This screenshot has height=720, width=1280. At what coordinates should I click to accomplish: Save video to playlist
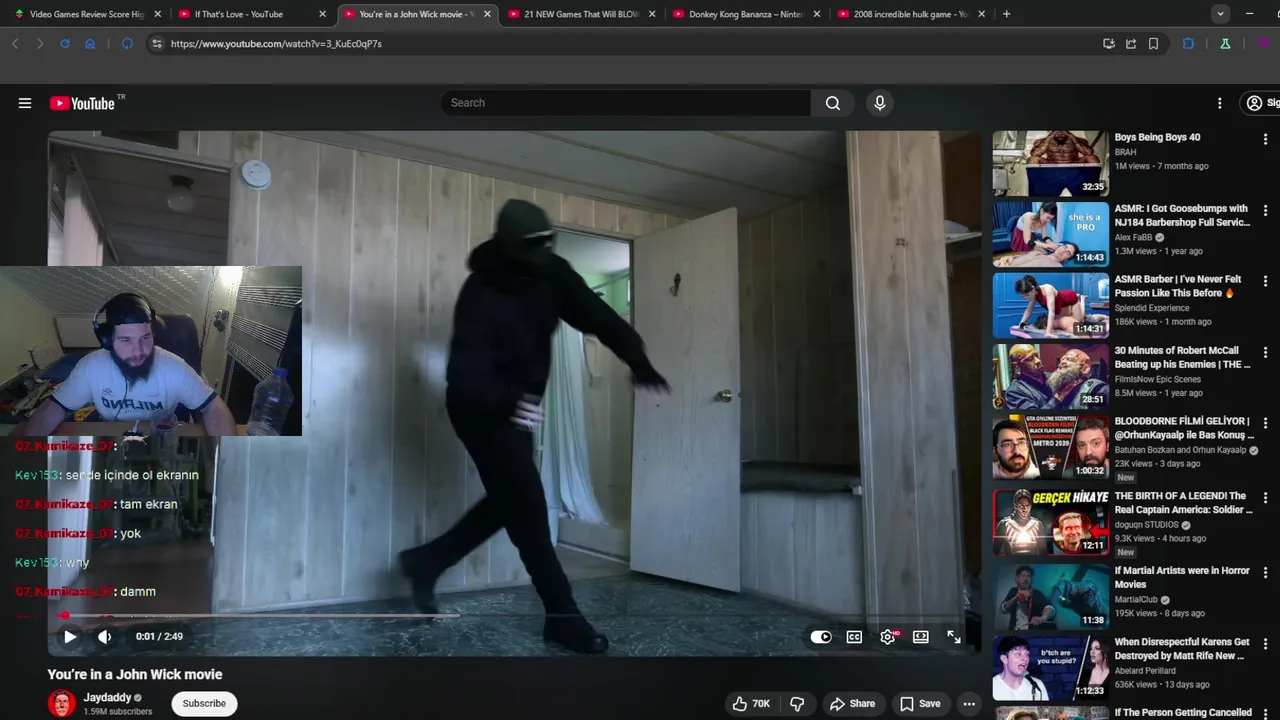[x=920, y=704]
